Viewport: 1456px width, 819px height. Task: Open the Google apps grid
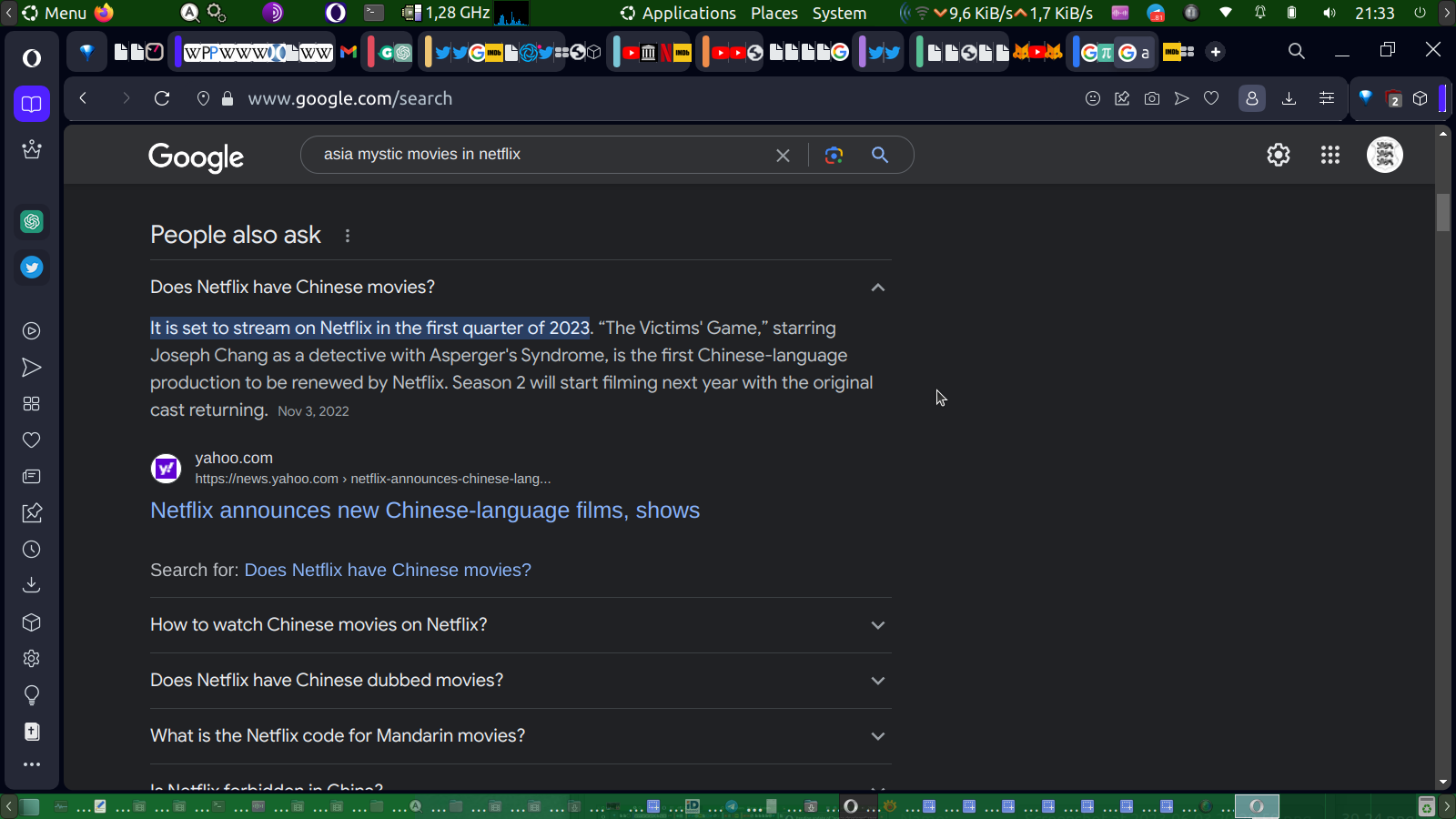click(1330, 155)
